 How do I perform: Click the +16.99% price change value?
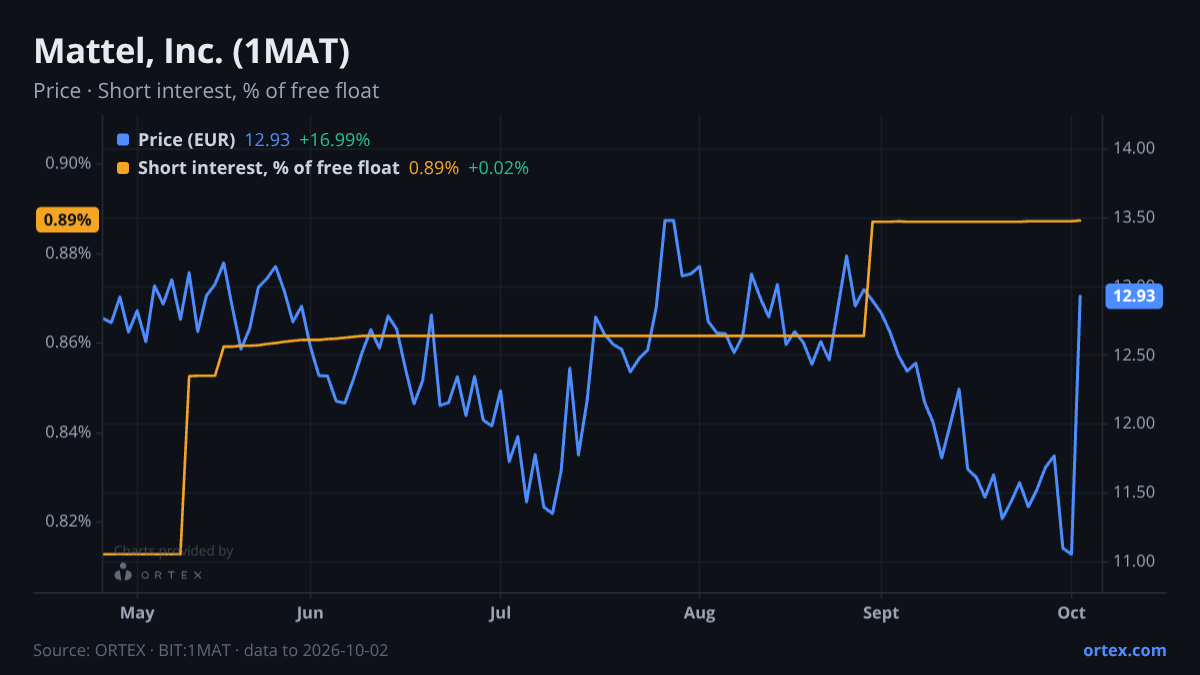(334, 140)
